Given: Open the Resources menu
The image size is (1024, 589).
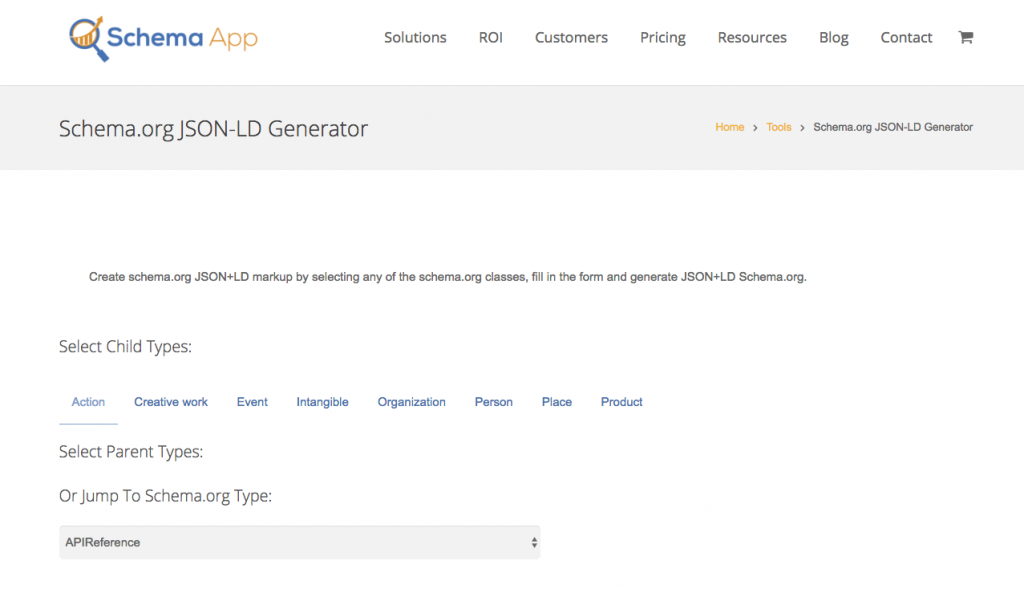Looking at the screenshot, I should click(x=752, y=37).
